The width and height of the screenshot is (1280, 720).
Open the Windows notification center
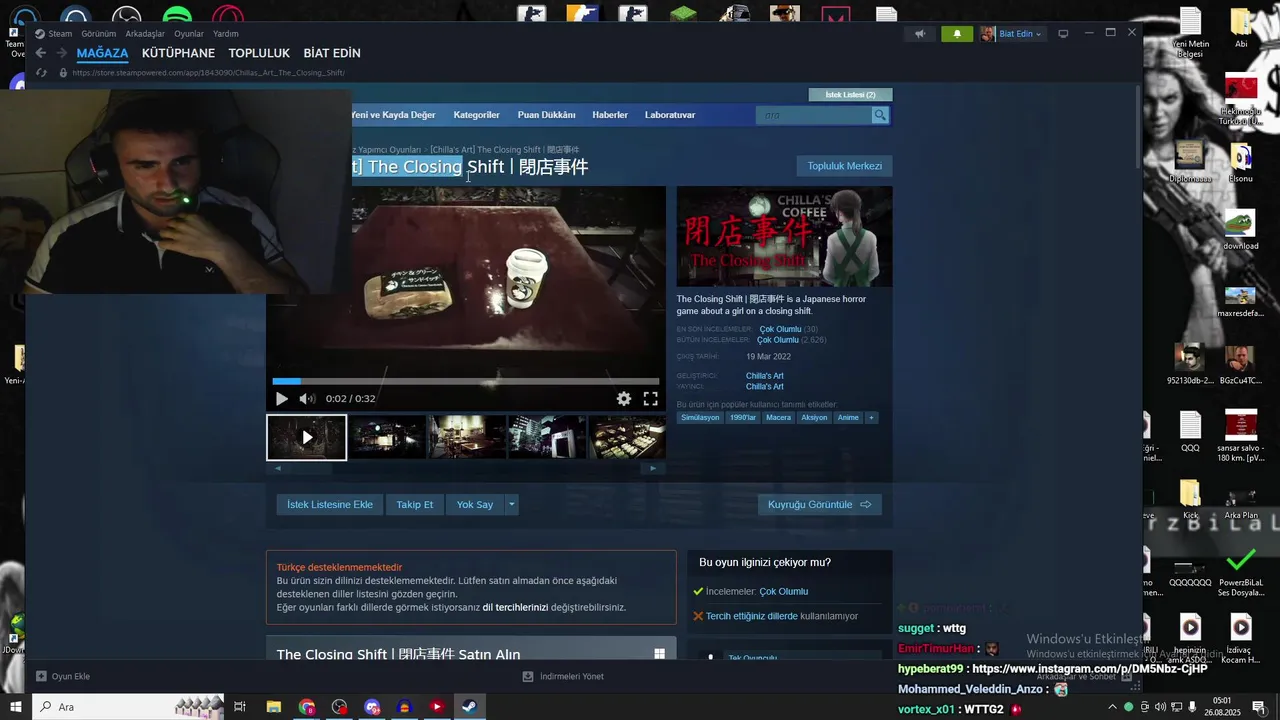click(x=1259, y=707)
